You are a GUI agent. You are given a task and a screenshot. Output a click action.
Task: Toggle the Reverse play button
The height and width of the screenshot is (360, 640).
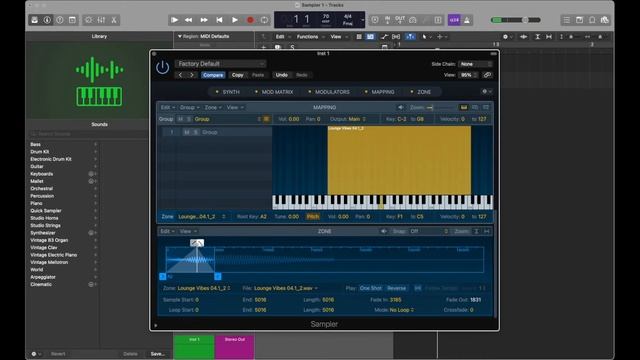click(x=396, y=288)
